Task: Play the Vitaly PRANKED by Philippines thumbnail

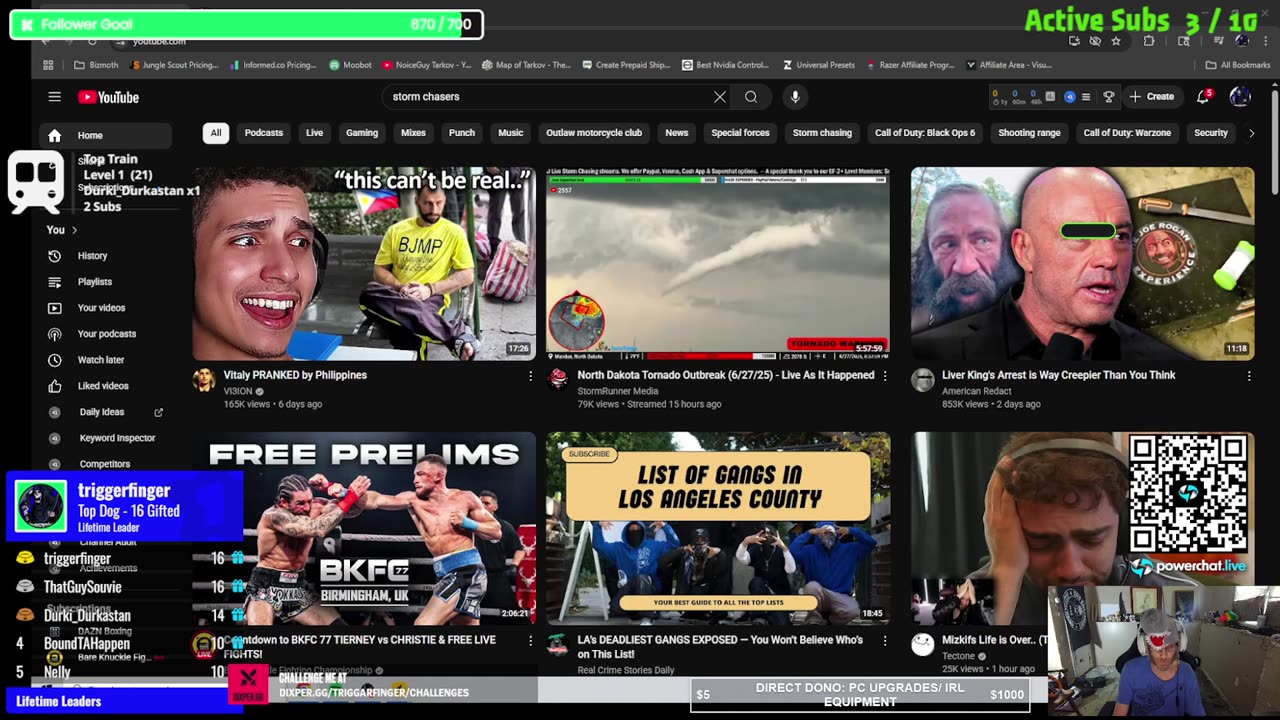Action: pos(364,264)
